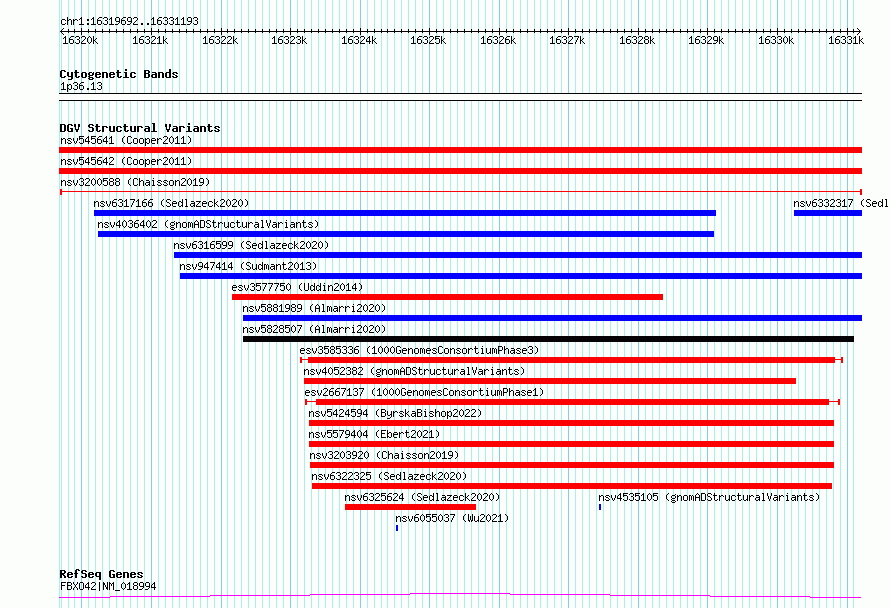
Task: Click the red bar of esv2667137
Action: pos(572,402)
